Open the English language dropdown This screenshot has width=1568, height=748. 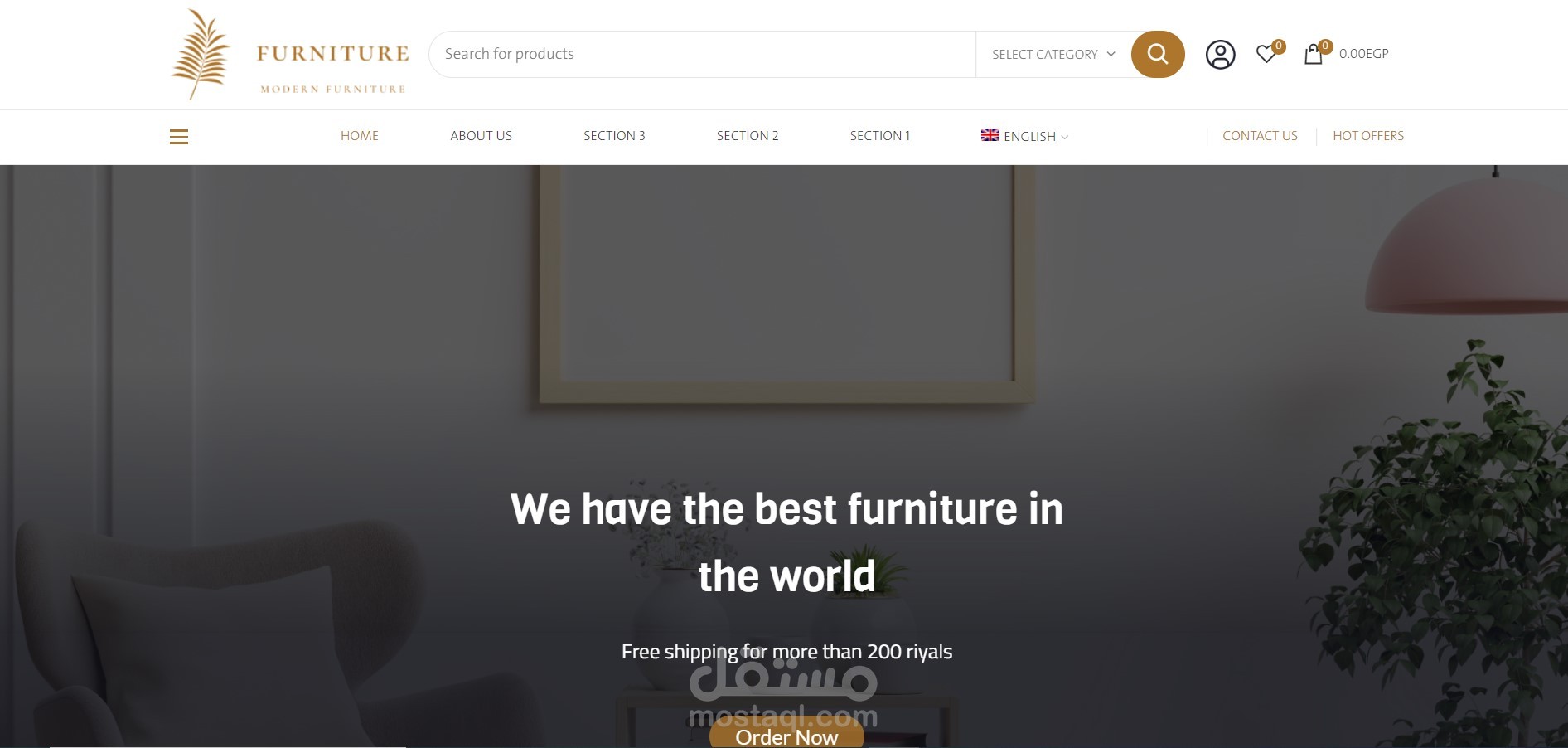pyautogui.click(x=1025, y=136)
